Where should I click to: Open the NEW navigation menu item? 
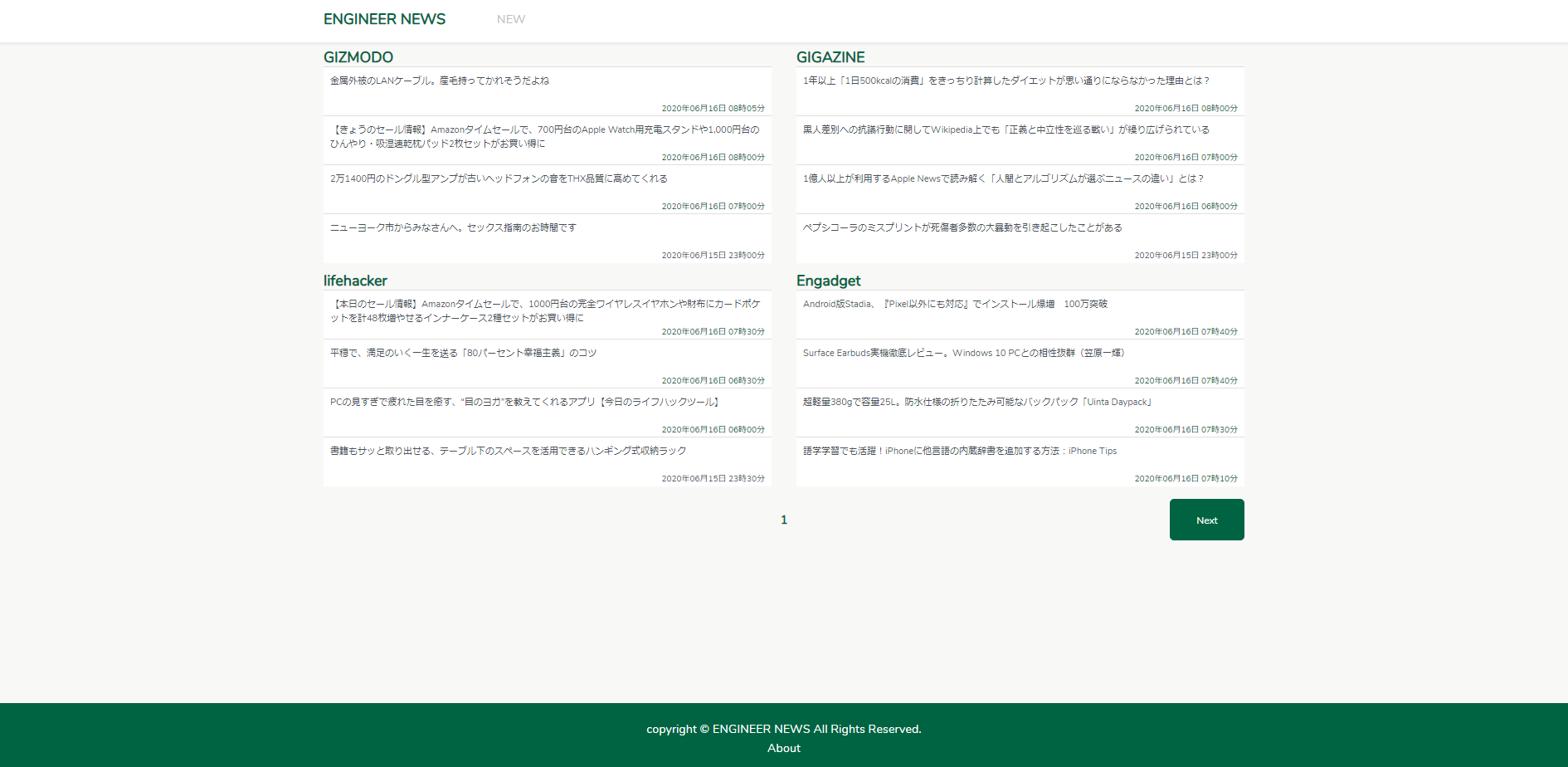[x=510, y=19]
